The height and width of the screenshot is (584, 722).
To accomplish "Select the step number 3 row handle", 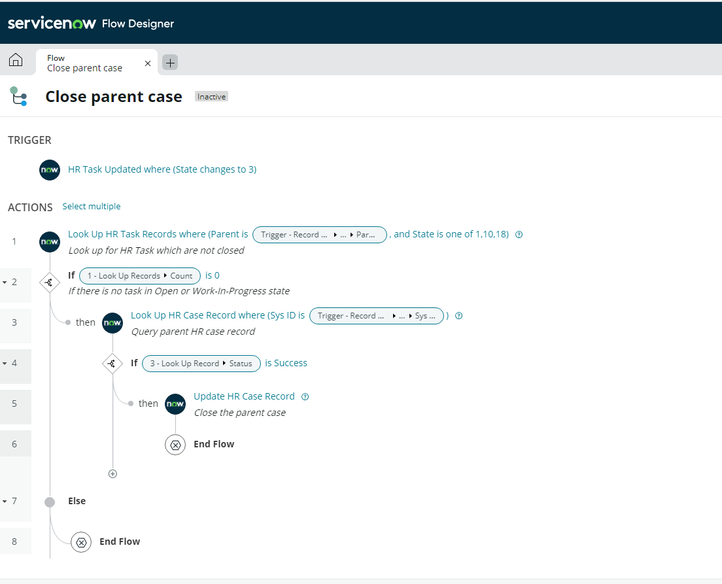I will 14,322.
